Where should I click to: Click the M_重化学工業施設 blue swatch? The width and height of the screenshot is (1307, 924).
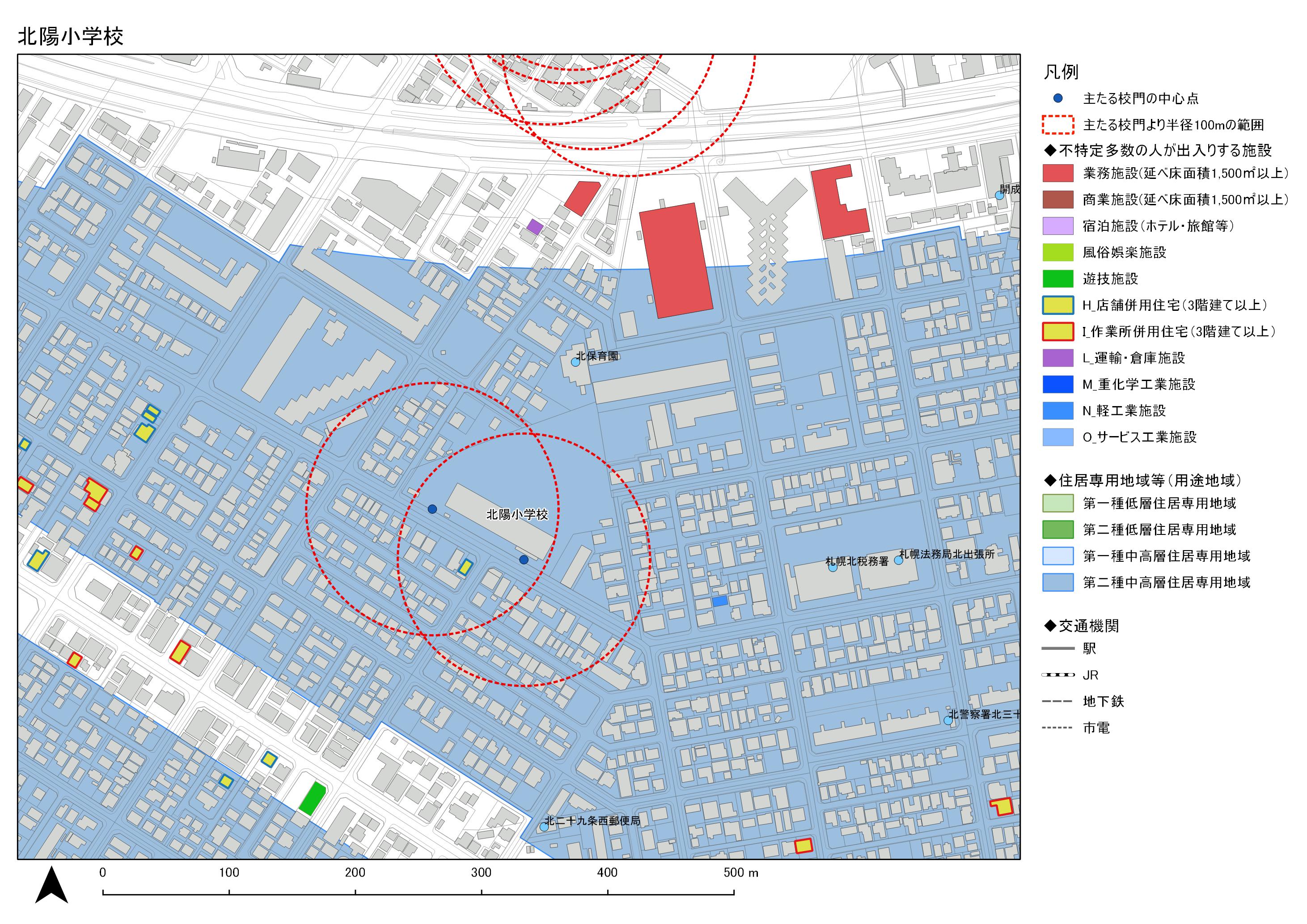[x=1057, y=384]
